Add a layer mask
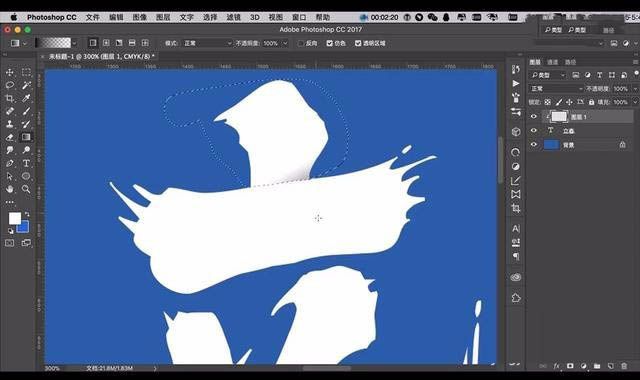The image size is (640, 380). (x=570, y=366)
